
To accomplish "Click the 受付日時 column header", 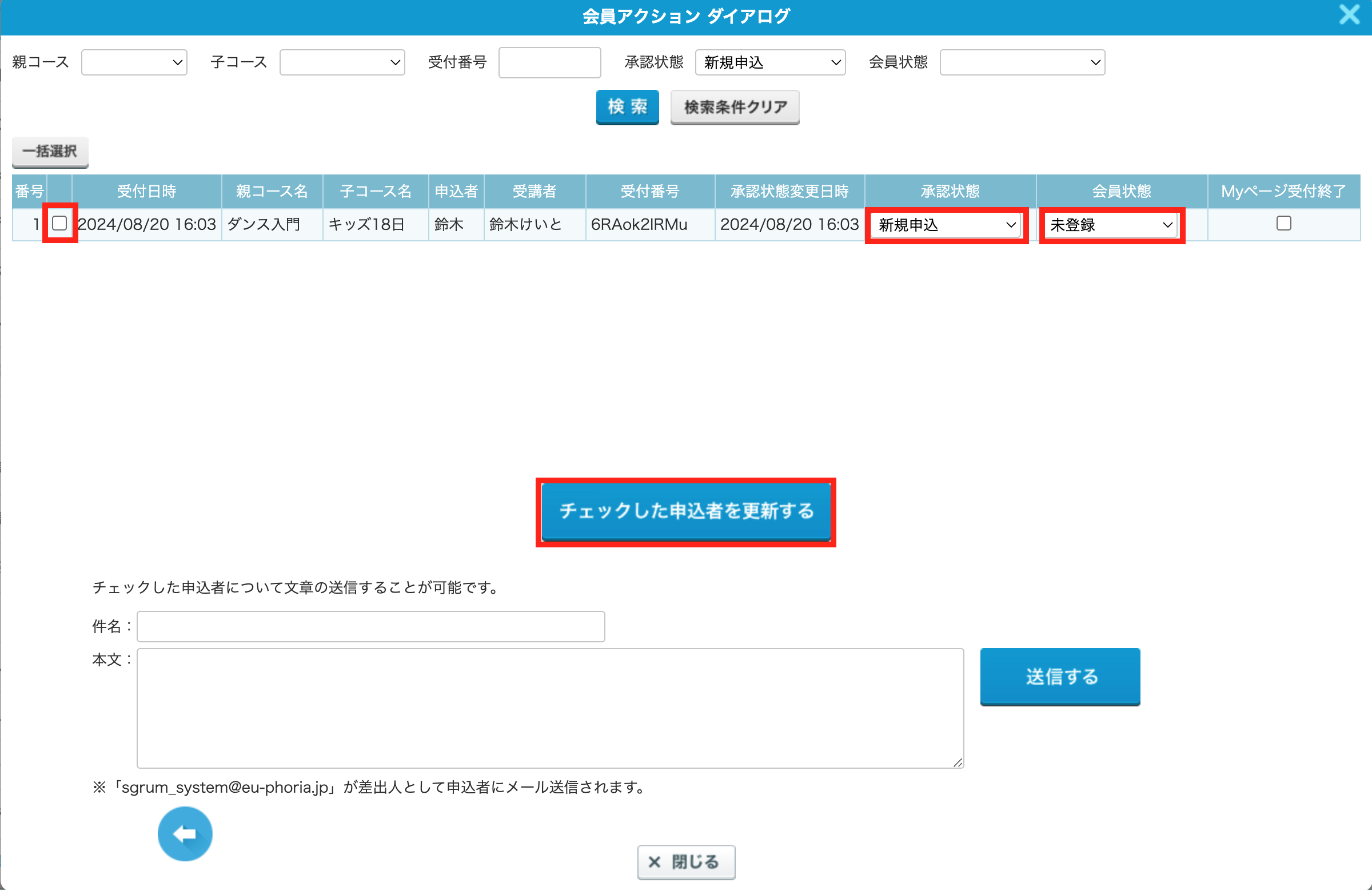I will 146,192.
